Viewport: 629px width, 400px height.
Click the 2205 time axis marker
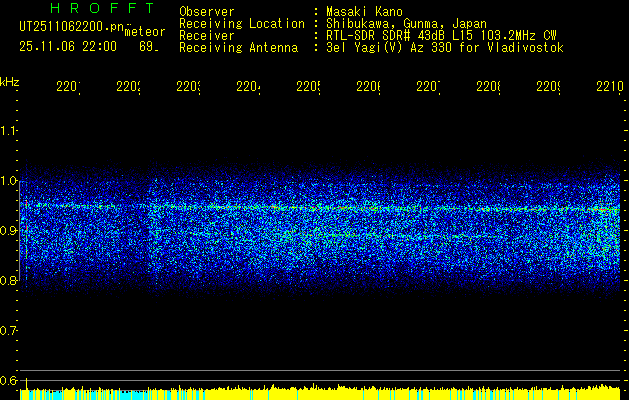[x=308, y=87]
